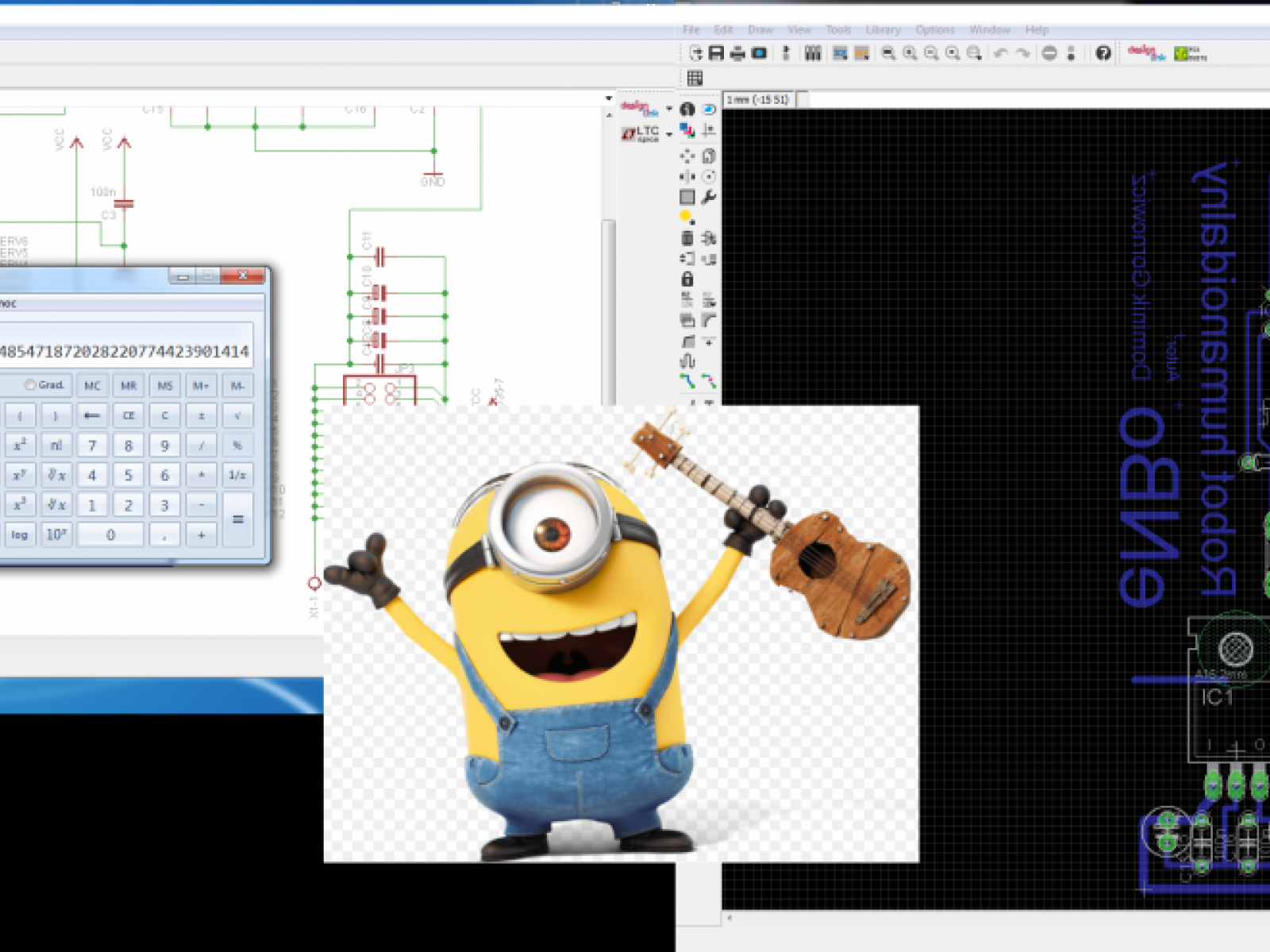Click the designlink logo in top toolbar
The width and height of the screenshot is (1270, 952).
[x=1146, y=53]
